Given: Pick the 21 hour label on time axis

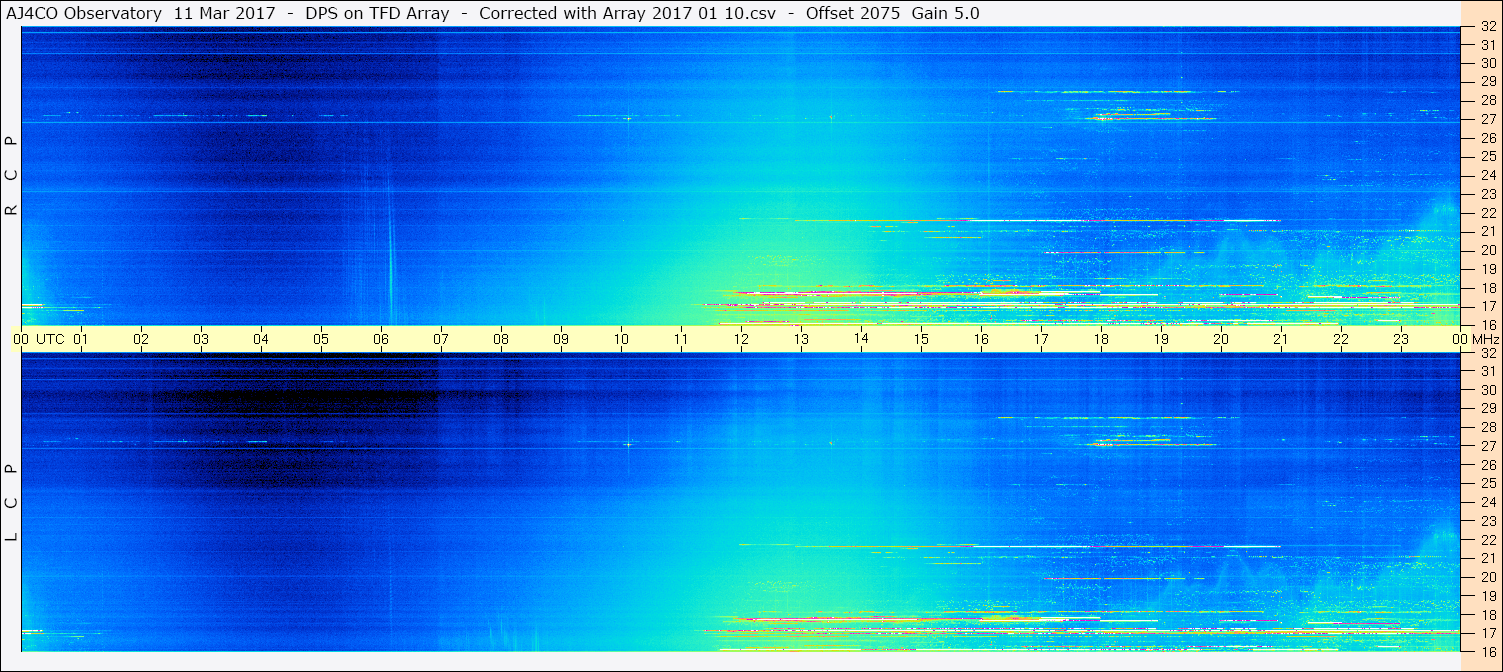Looking at the screenshot, I should click(x=1281, y=339).
